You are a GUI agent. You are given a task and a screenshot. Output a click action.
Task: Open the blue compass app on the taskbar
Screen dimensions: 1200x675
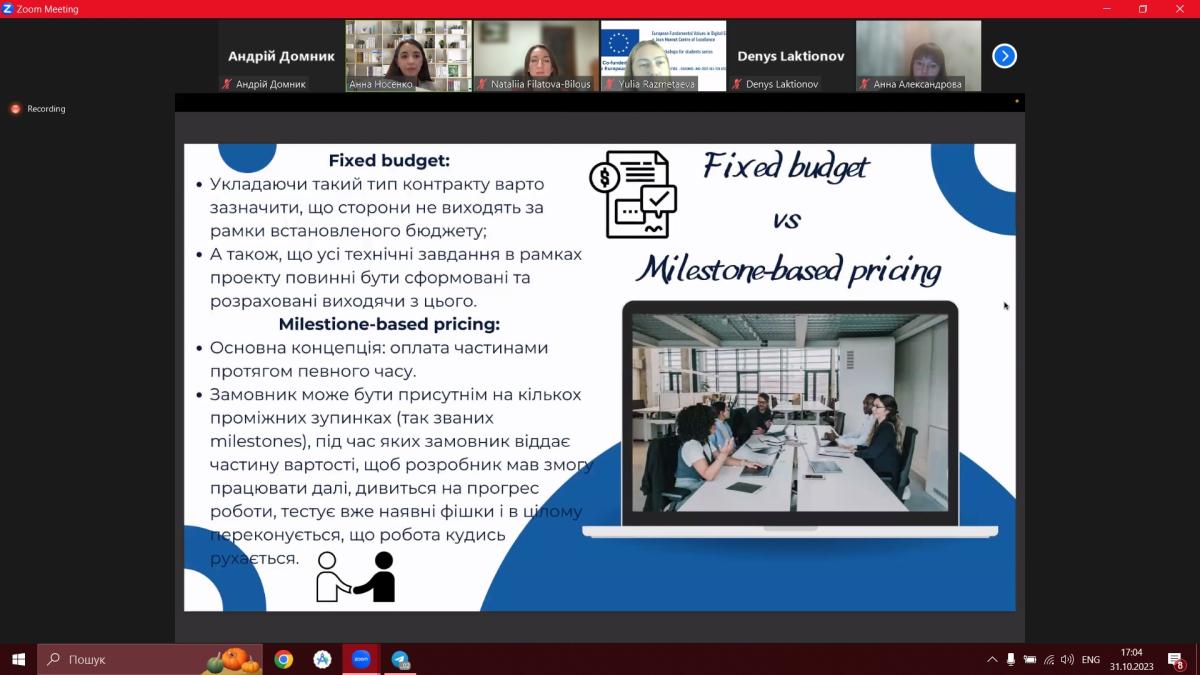[x=322, y=659]
